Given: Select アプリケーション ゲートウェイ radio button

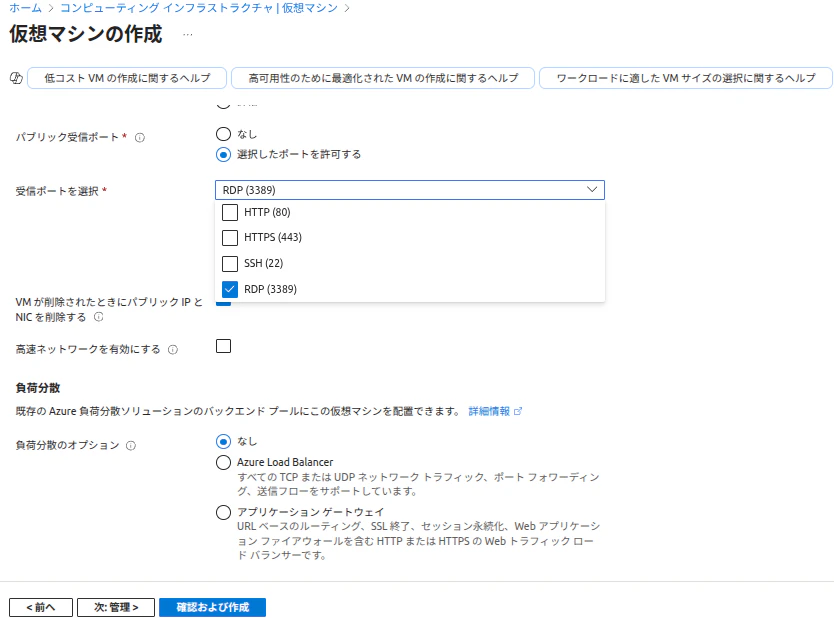Looking at the screenshot, I should coord(223,512).
